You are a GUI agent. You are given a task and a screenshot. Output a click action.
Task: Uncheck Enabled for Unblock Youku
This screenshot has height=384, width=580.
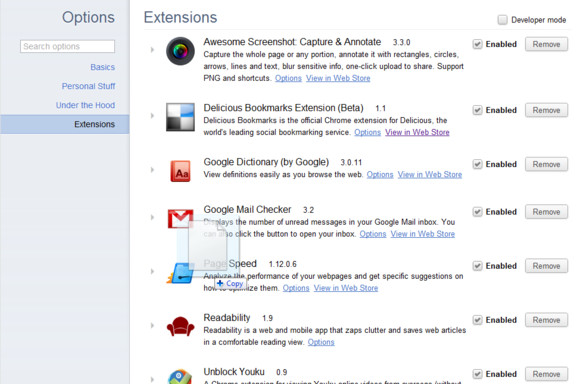click(477, 374)
